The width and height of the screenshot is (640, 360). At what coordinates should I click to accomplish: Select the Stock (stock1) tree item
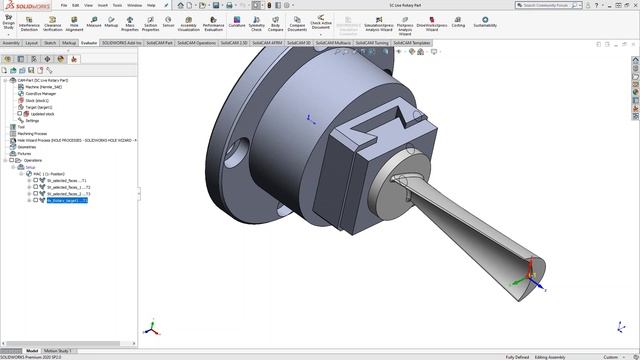[33, 100]
